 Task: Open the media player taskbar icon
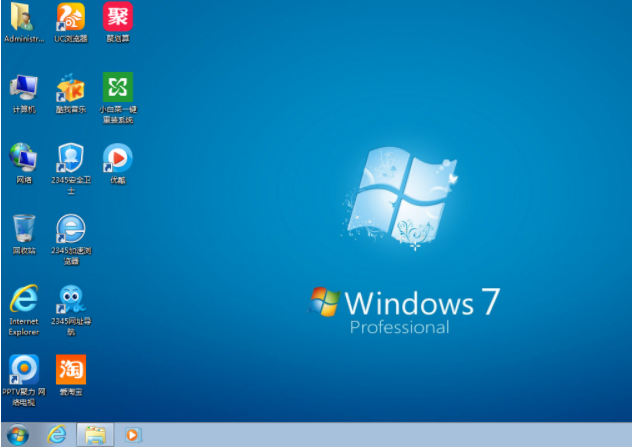click(x=133, y=435)
